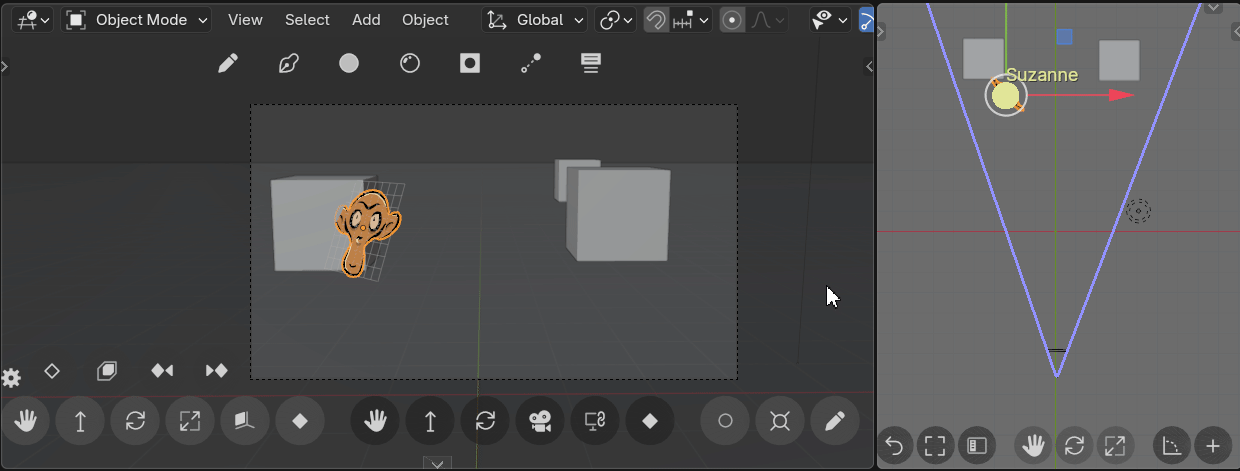Toggle fullscreen frame icon in right viewport
The image size is (1240, 471).
[x=935, y=446]
